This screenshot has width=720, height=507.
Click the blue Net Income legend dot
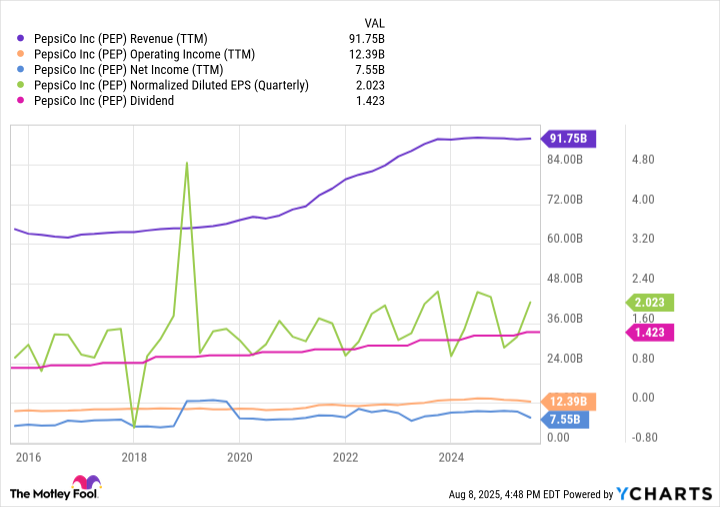coord(20,70)
